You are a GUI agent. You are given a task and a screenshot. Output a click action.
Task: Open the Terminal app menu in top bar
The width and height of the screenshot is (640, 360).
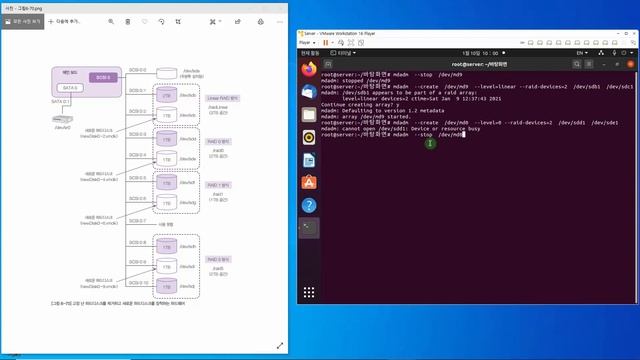pyautogui.click(x=343, y=53)
